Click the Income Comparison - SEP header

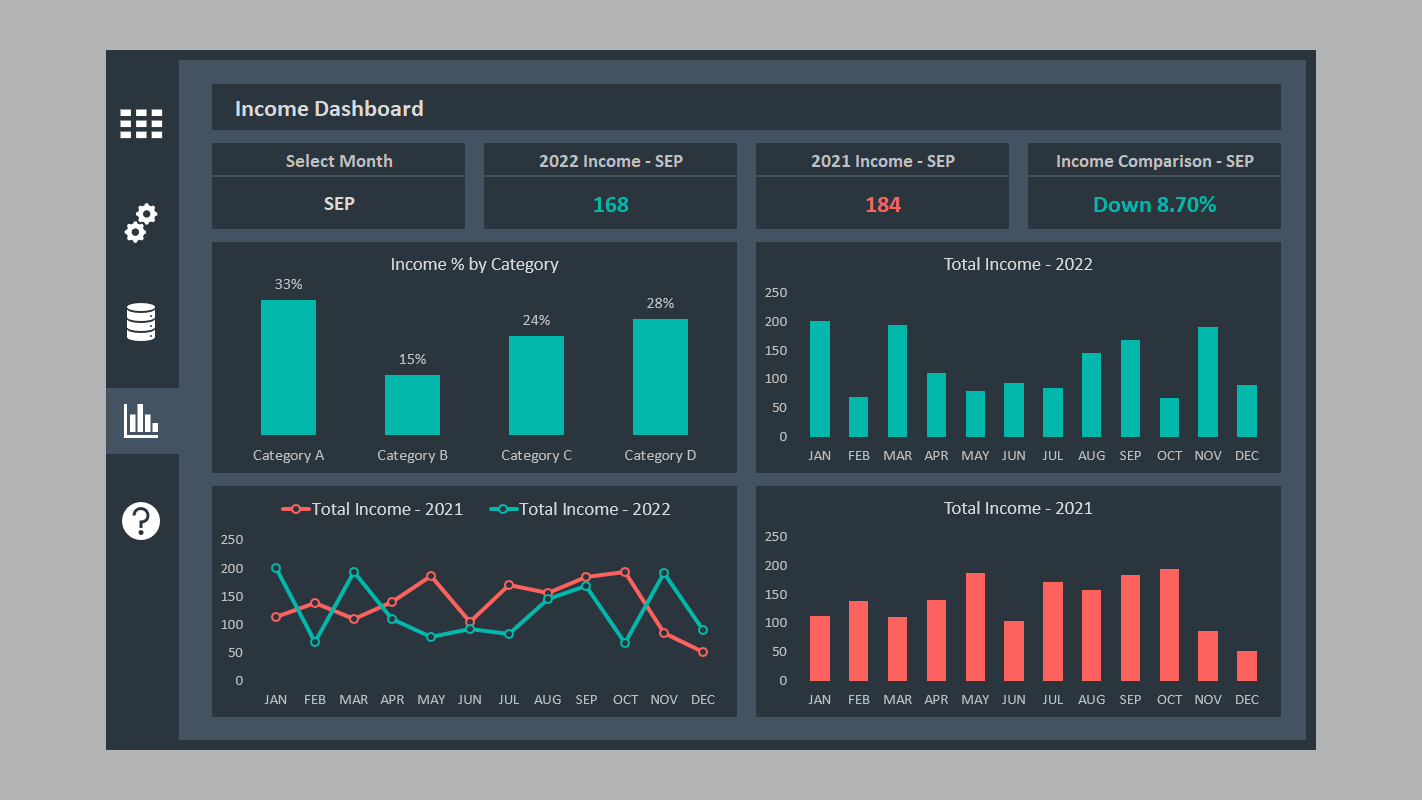coord(1154,161)
